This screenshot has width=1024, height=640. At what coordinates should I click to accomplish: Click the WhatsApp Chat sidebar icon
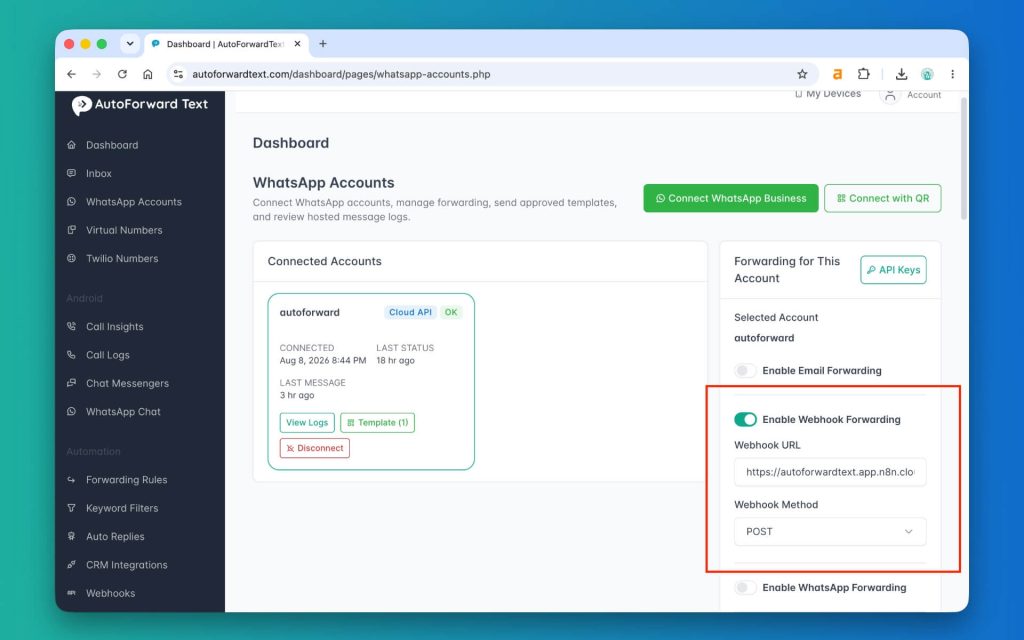[x=72, y=411]
